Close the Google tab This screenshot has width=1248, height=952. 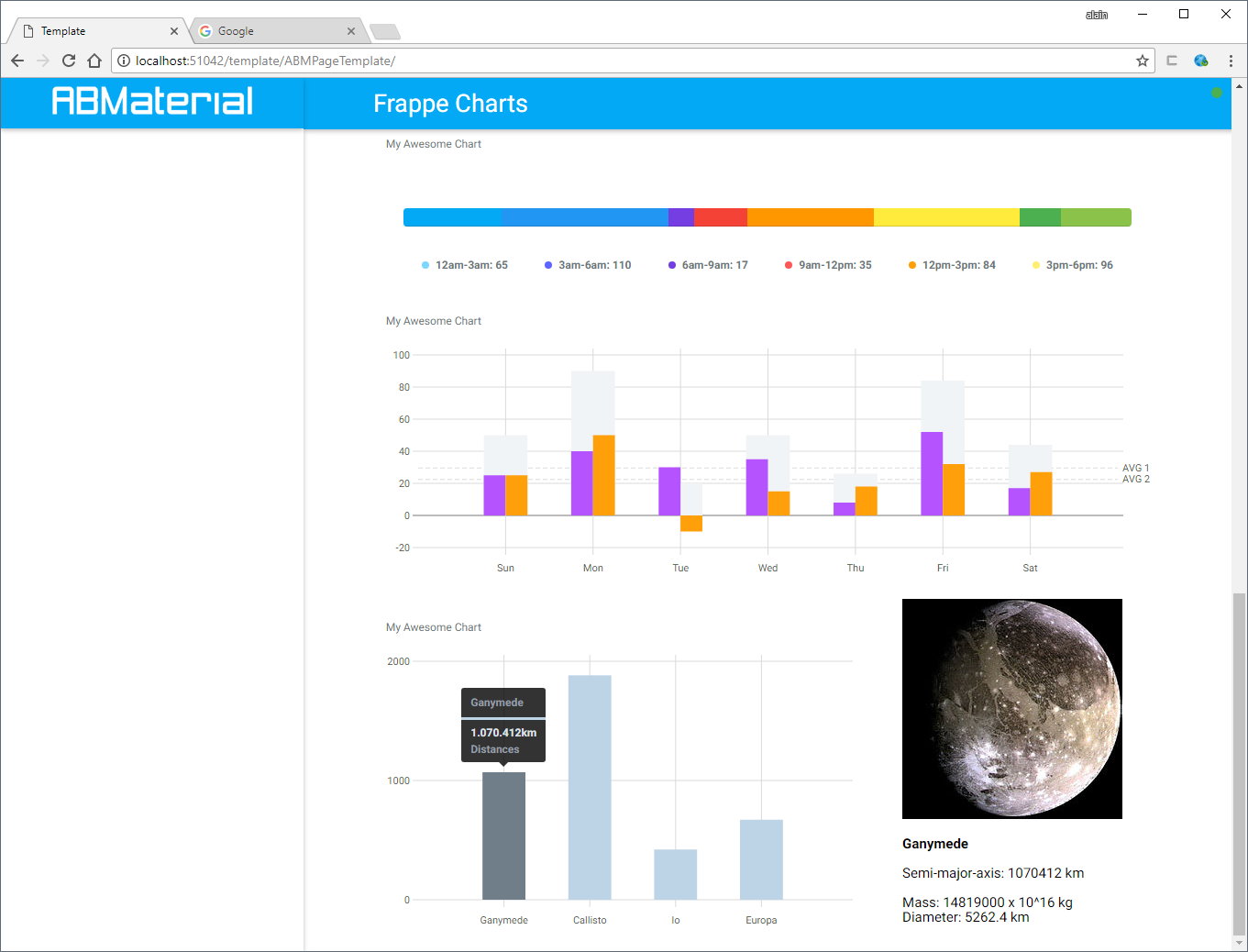point(351,31)
